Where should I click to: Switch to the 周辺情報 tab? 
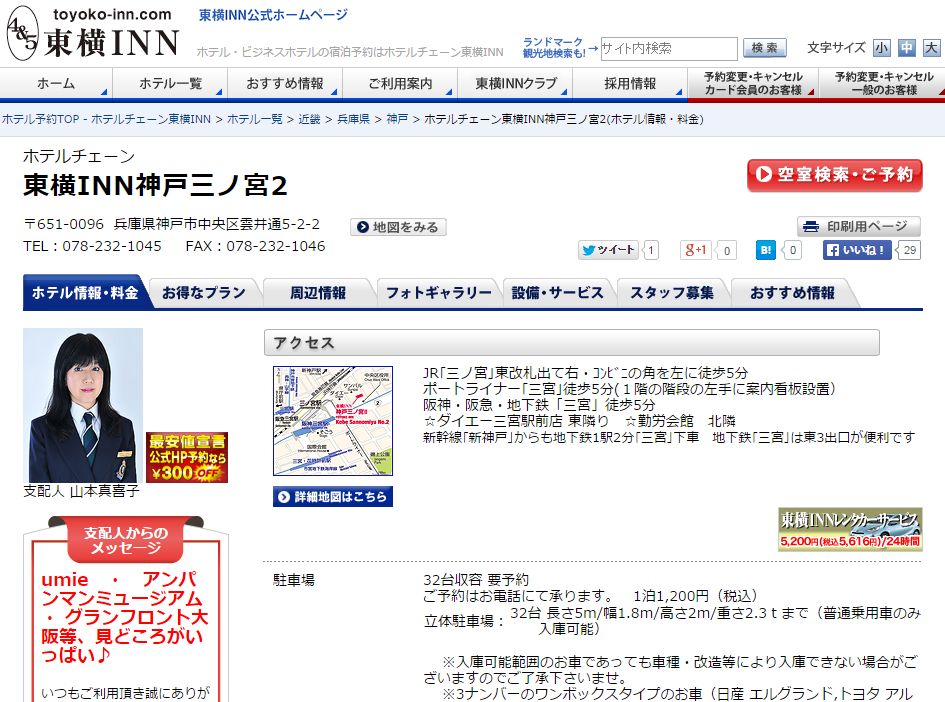[318, 293]
